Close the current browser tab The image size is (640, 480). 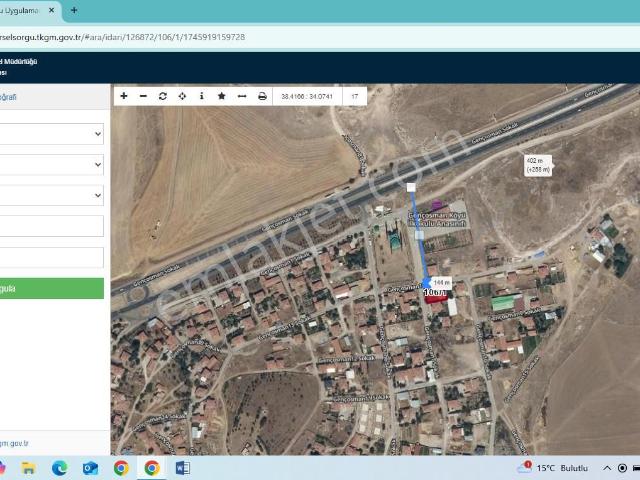click(x=52, y=10)
